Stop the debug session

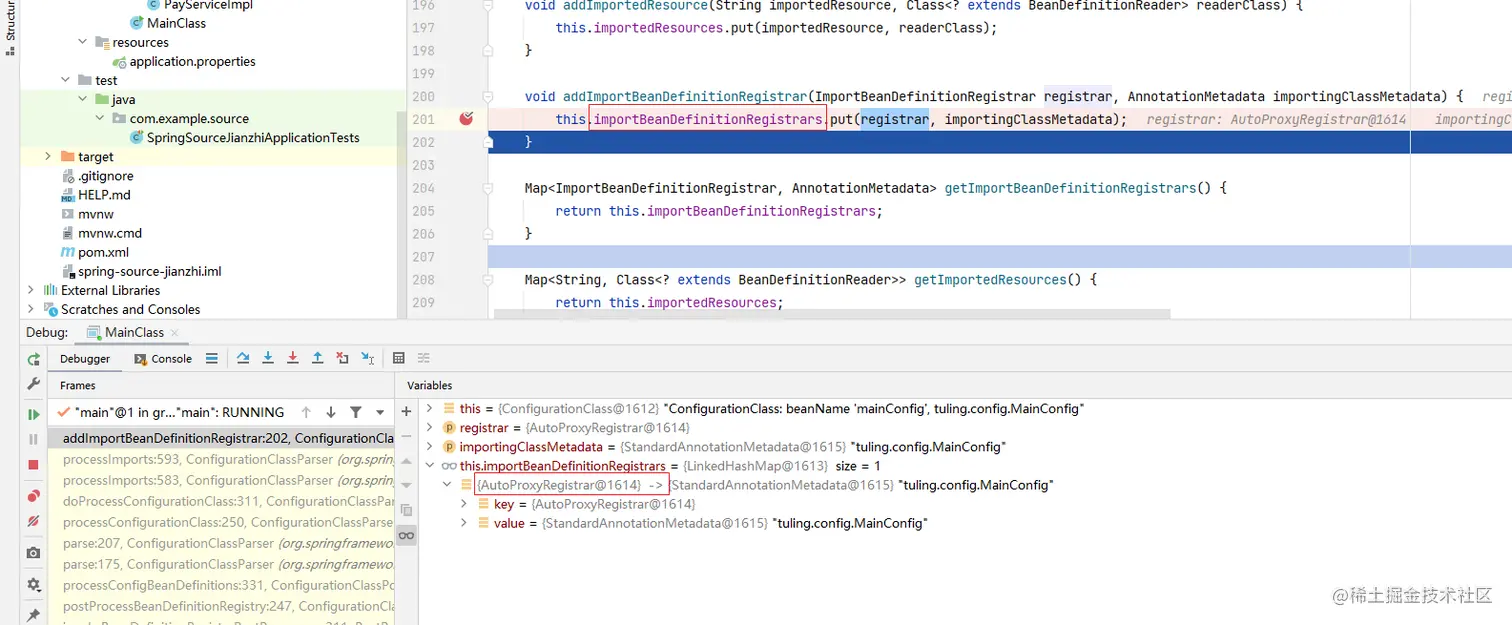point(34,465)
